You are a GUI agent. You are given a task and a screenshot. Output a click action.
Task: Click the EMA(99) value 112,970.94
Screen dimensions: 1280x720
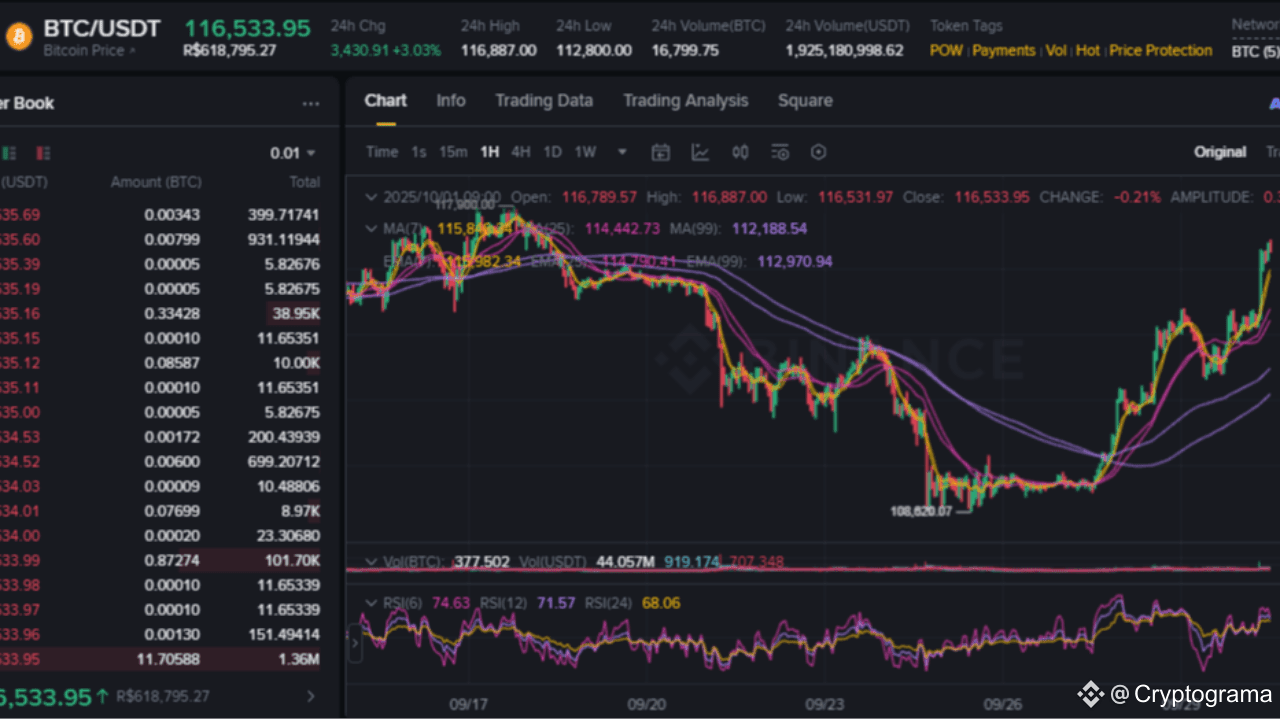tap(794, 262)
